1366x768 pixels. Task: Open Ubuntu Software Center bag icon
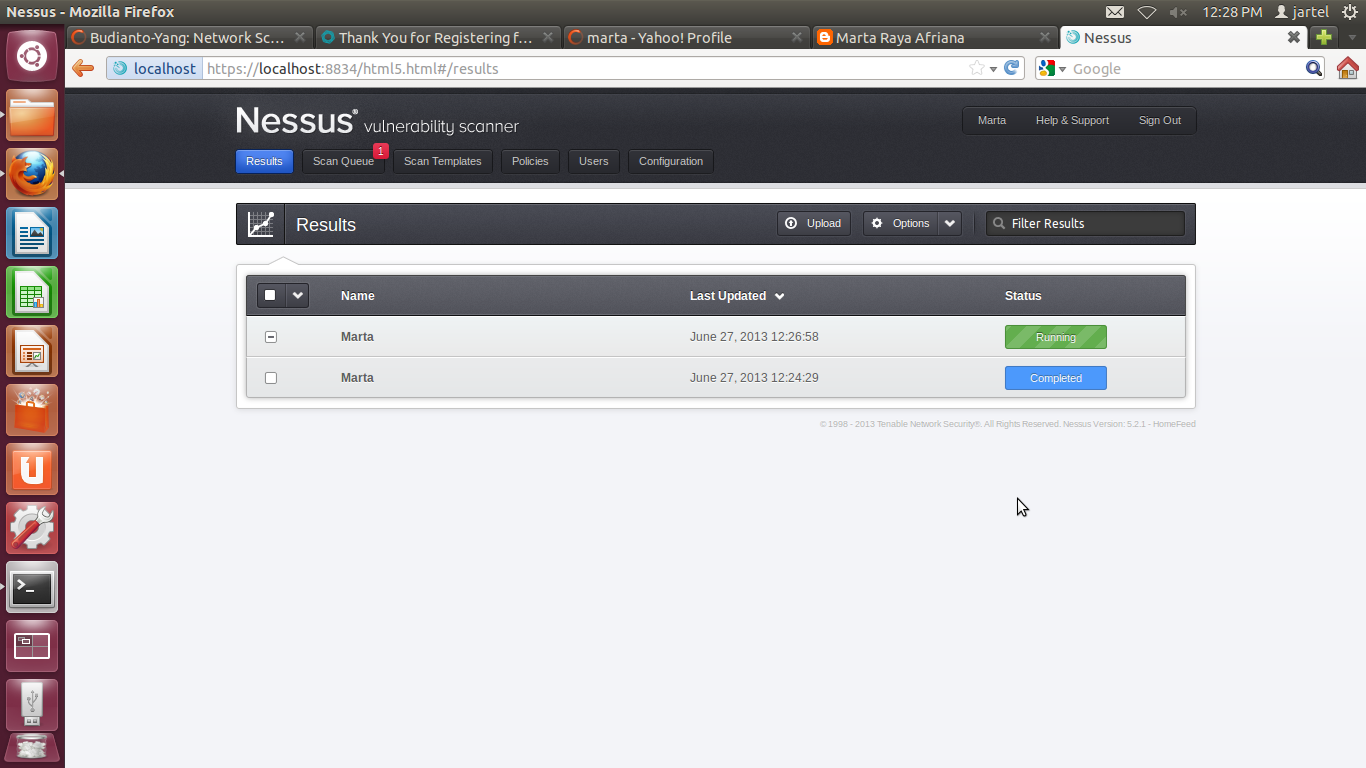(x=32, y=410)
